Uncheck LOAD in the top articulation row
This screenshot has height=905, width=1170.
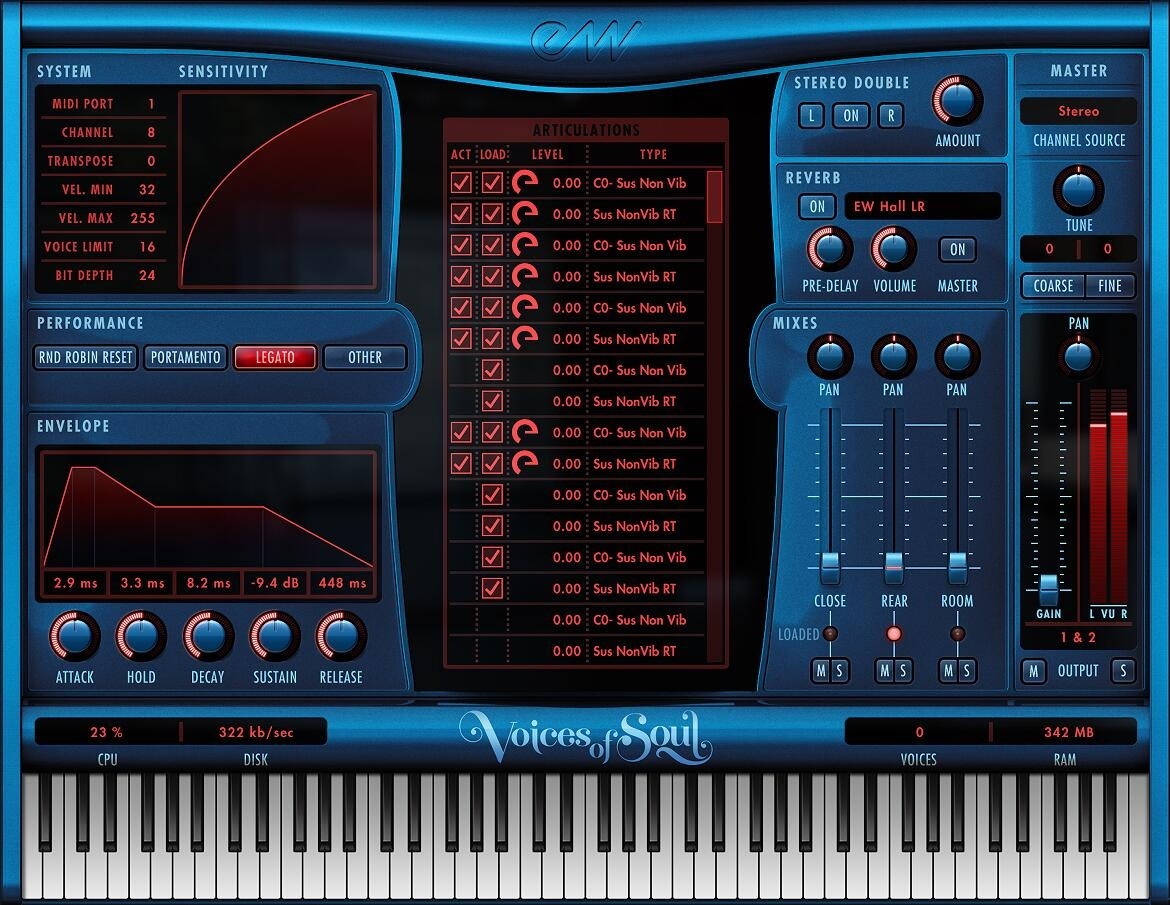(x=492, y=183)
